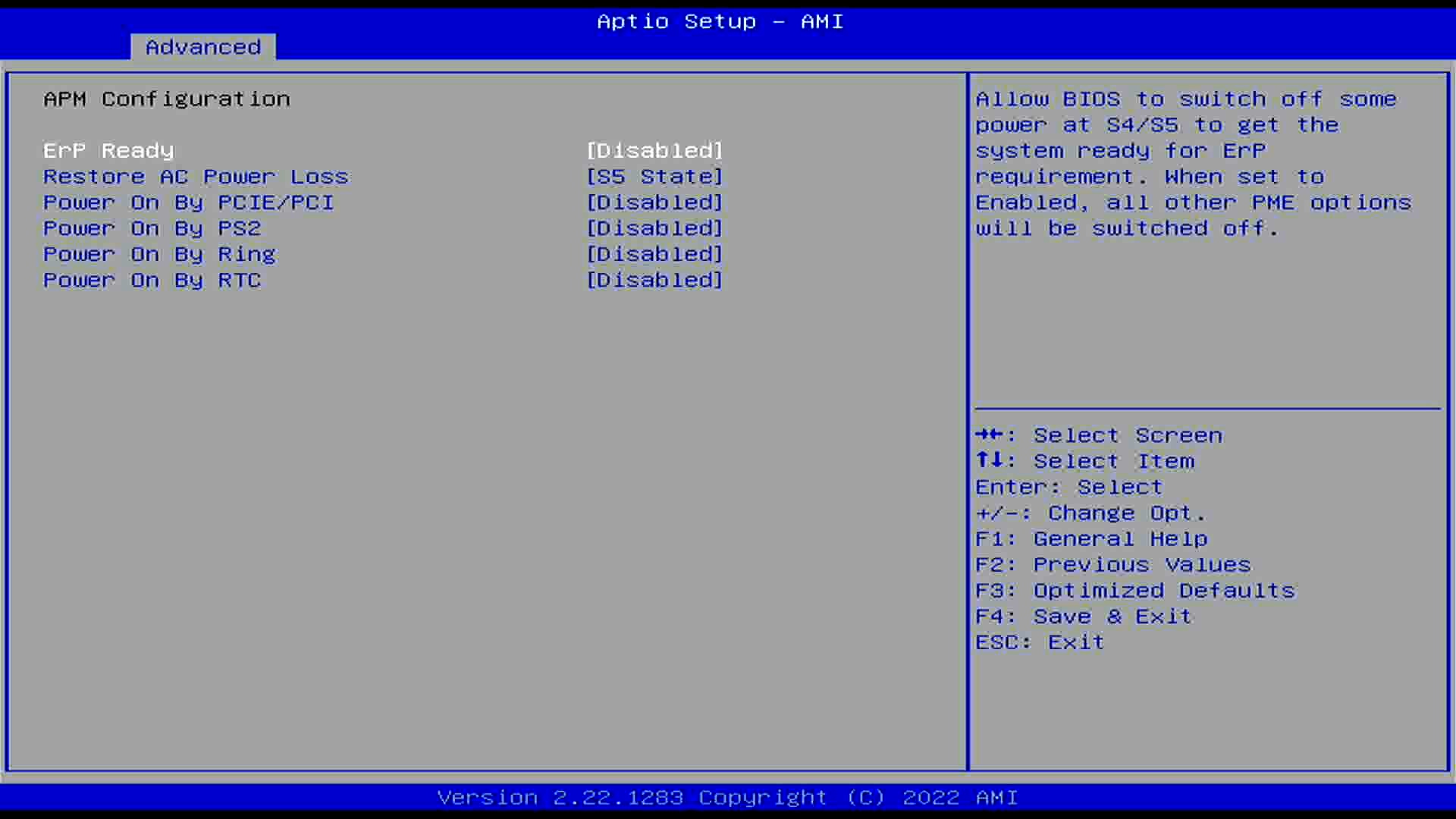Toggle Power On By PS2 [Disabled] value
Image resolution: width=1456 pixels, height=819 pixels.
click(654, 228)
